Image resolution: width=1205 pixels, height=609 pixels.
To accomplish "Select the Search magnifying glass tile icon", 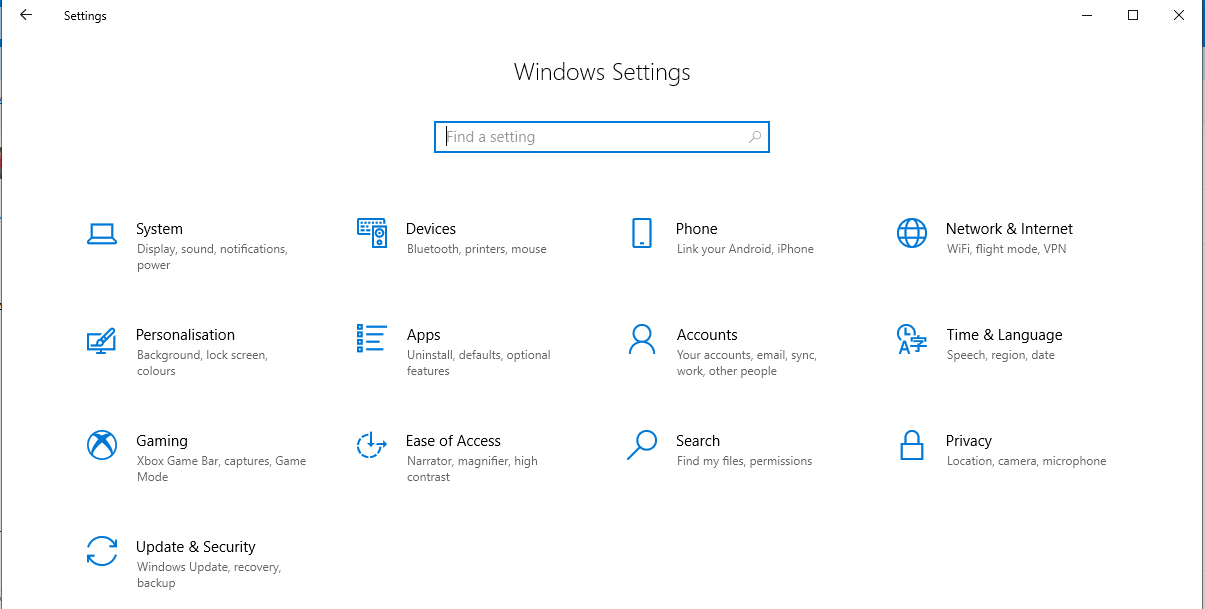I will tap(642, 445).
